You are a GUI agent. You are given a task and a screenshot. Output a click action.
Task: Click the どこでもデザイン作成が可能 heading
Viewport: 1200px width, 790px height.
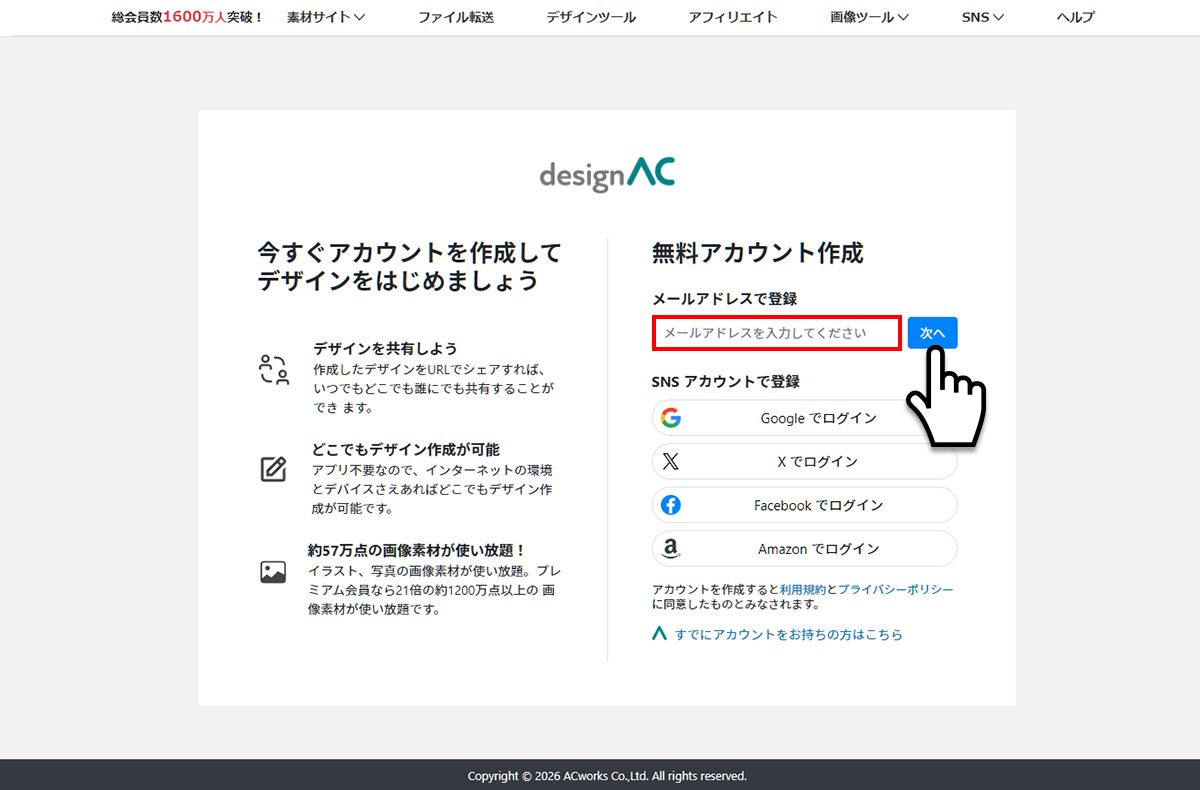405,449
